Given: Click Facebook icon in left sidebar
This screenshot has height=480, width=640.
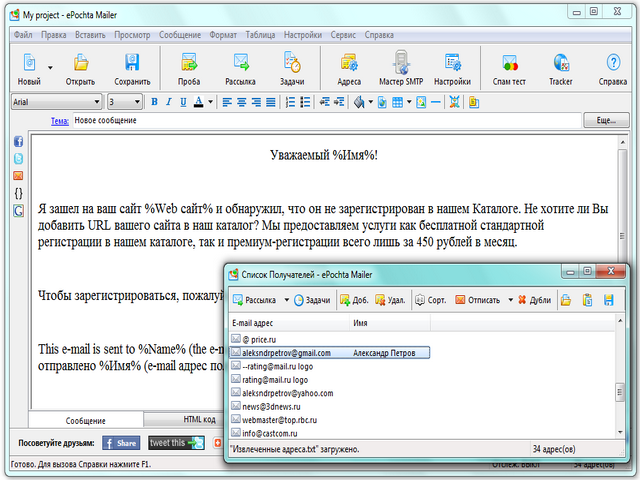Looking at the screenshot, I should pyautogui.click(x=18, y=142).
